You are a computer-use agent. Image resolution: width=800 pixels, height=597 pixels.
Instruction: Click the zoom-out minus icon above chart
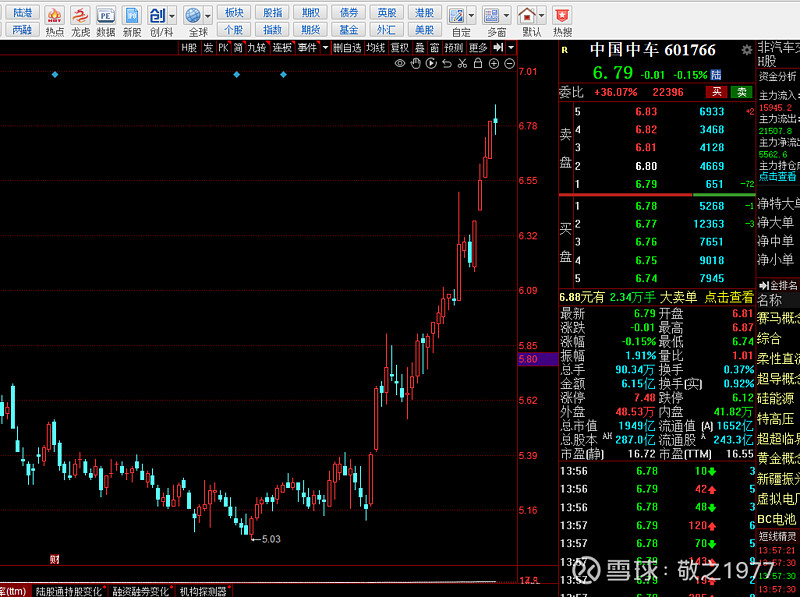point(508,64)
